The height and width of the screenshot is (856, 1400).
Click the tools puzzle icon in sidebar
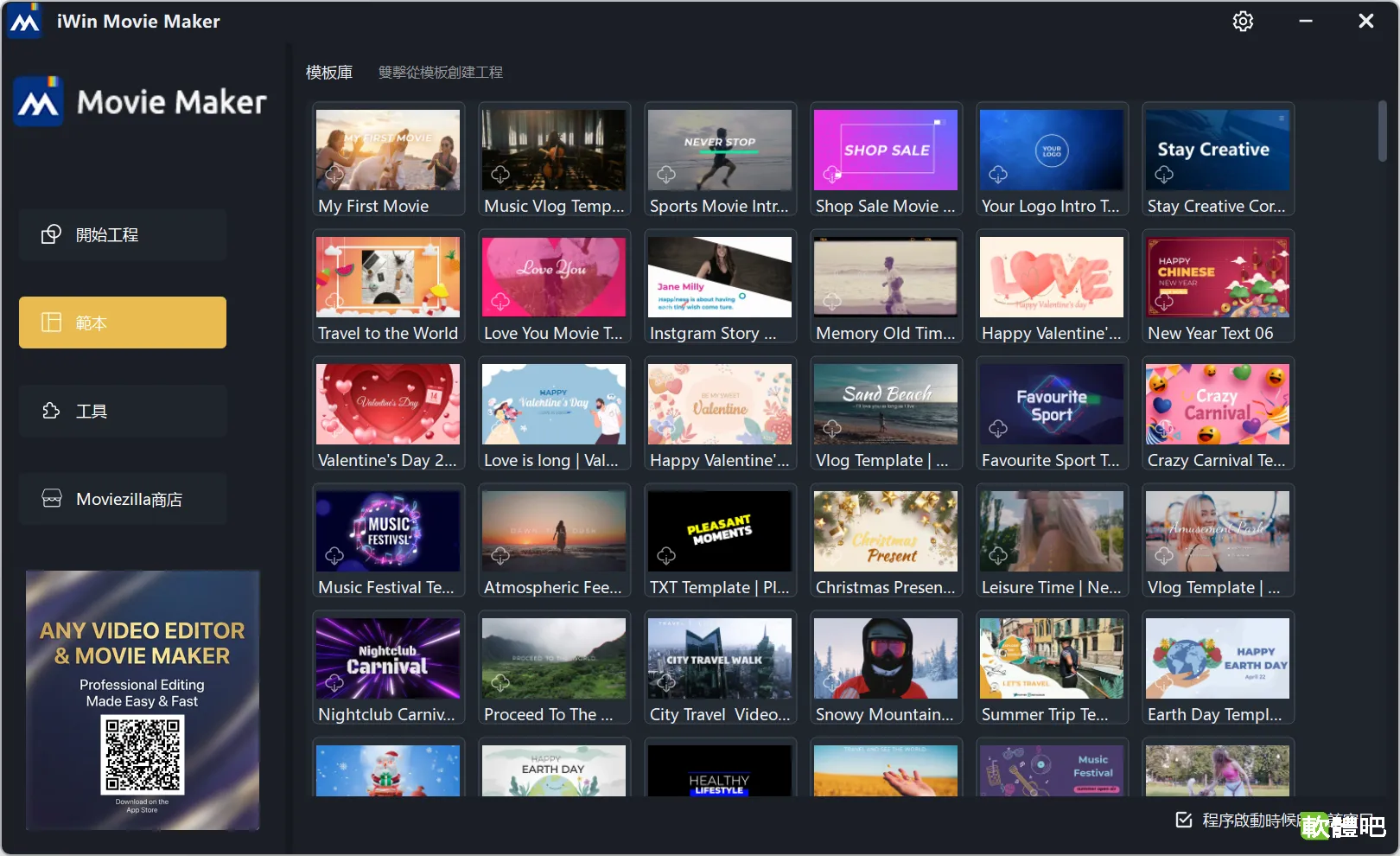point(52,411)
